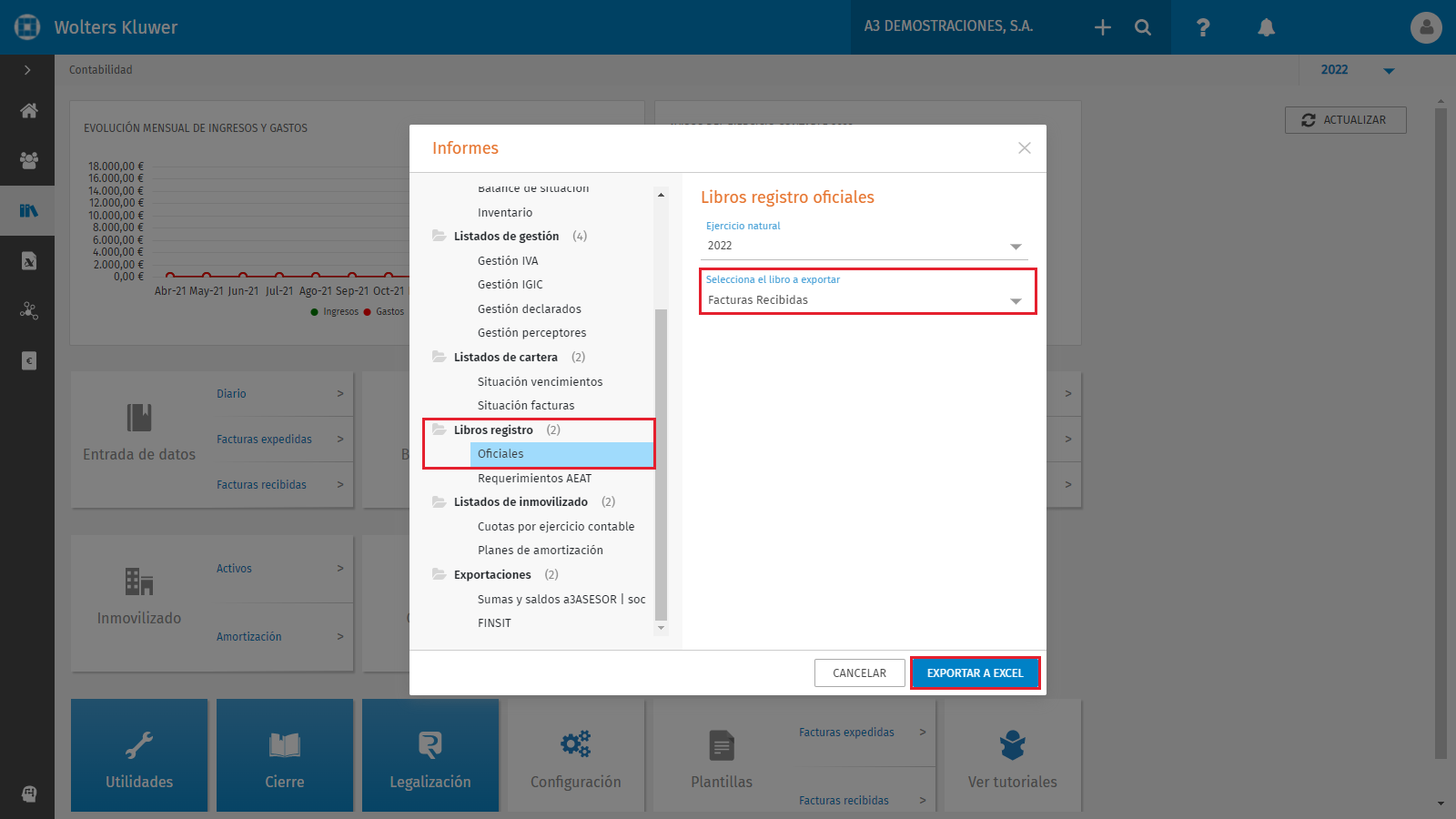Click the Wolters Kluwer logo icon
The height and width of the screenshot is (819, 1456).
click(x=27, y=27)
